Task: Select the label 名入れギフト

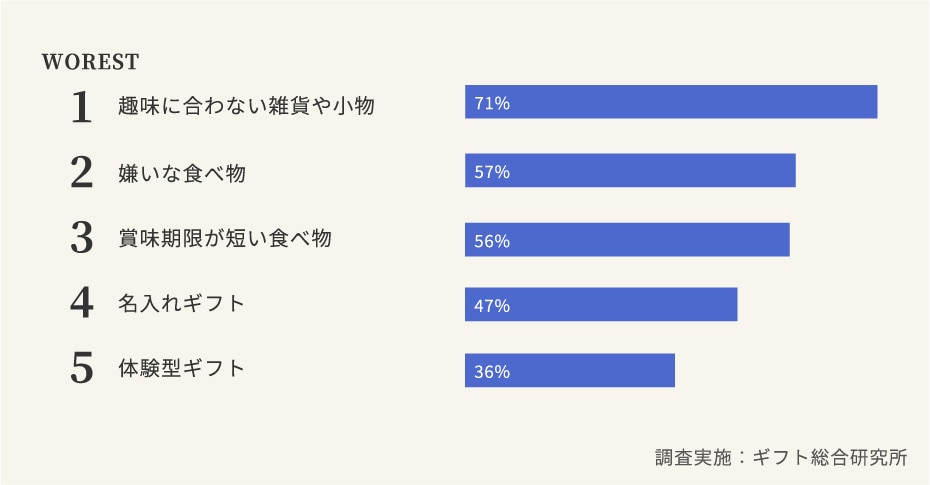Action: pyautogui.click(x=181, y=303)
